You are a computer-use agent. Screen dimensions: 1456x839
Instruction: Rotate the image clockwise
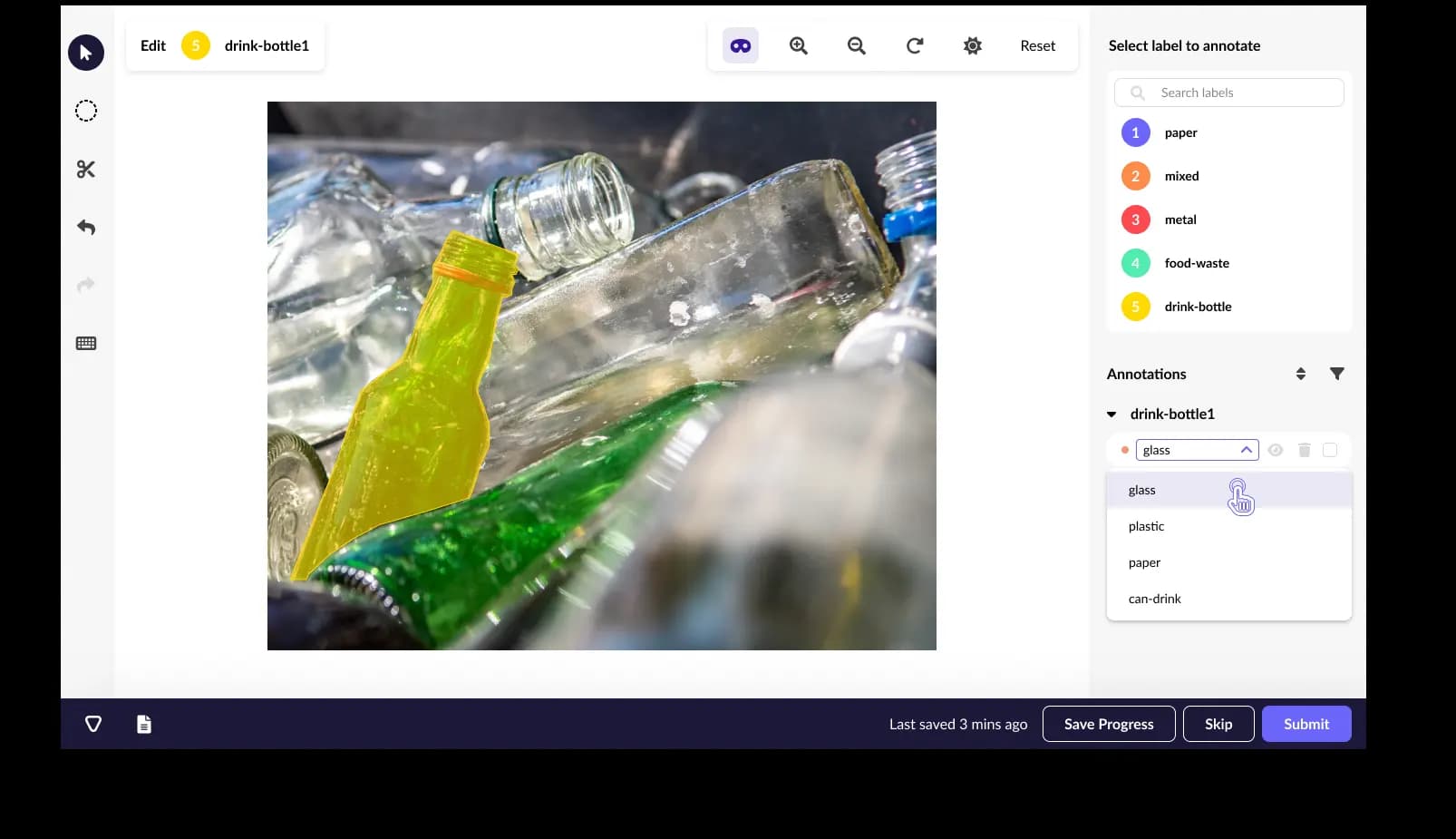(x=914, y=45)
